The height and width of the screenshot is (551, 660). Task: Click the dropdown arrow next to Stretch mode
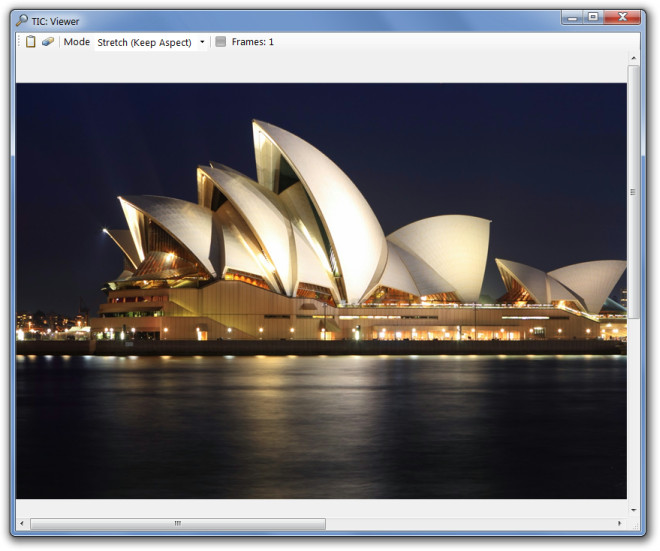tap(202, 42)
